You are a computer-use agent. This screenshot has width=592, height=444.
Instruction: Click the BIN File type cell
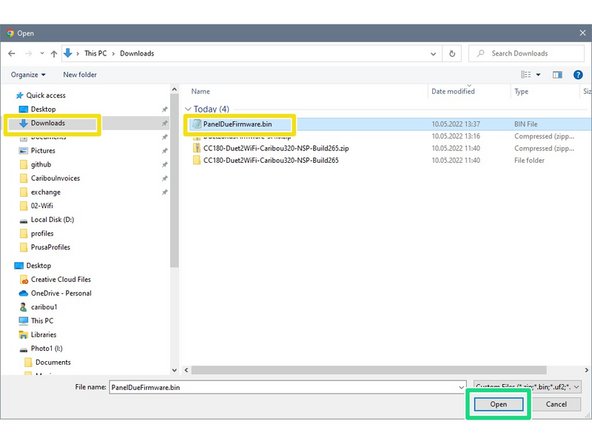526,124
